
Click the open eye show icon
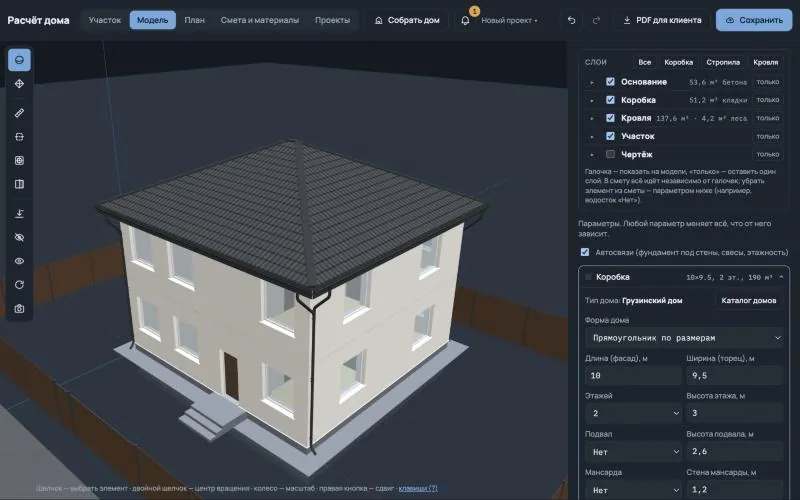[19, 261]
